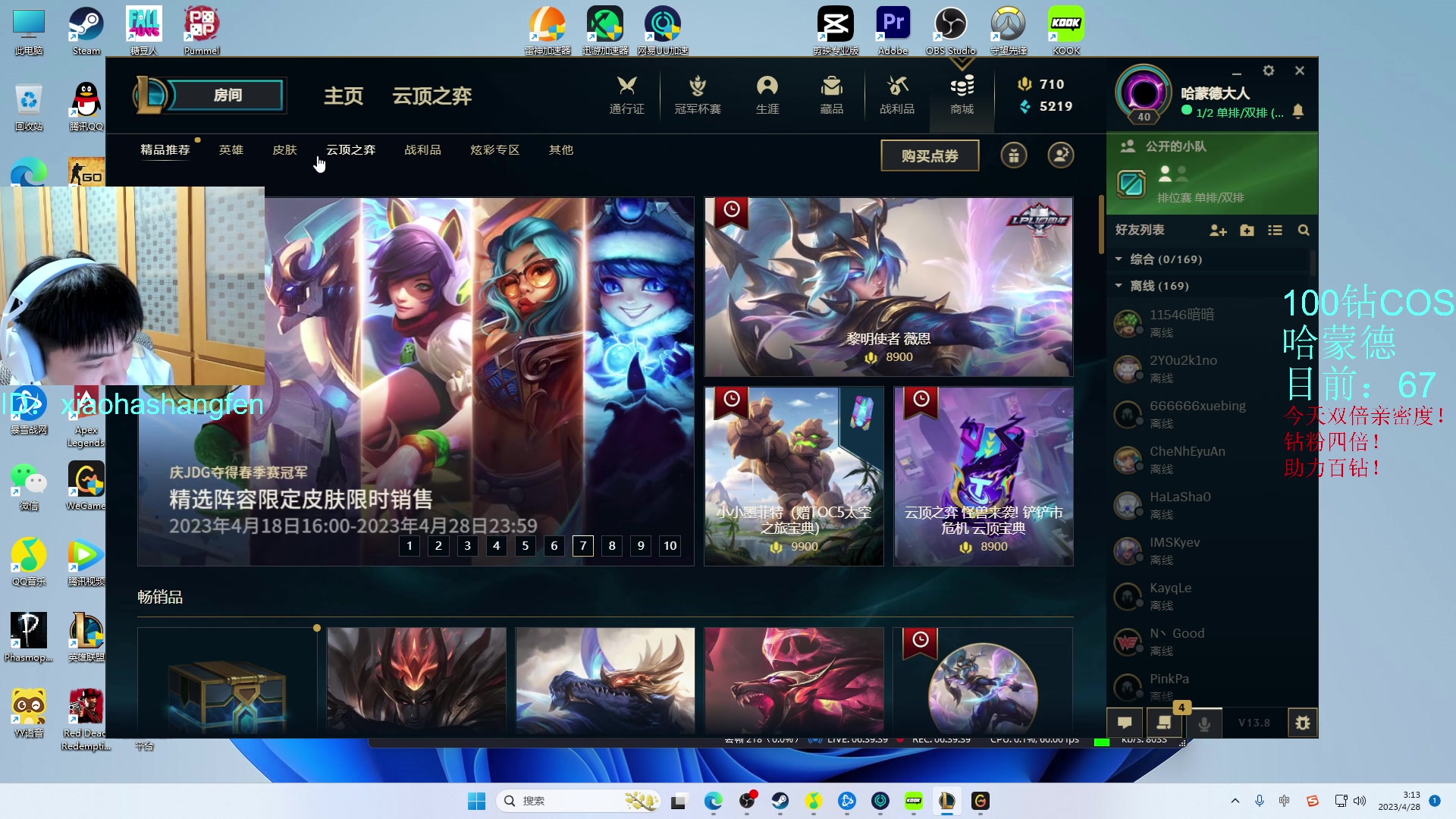Select the 其他 store tab
This screenshot has width=1456, height=819.
point(561,150)
